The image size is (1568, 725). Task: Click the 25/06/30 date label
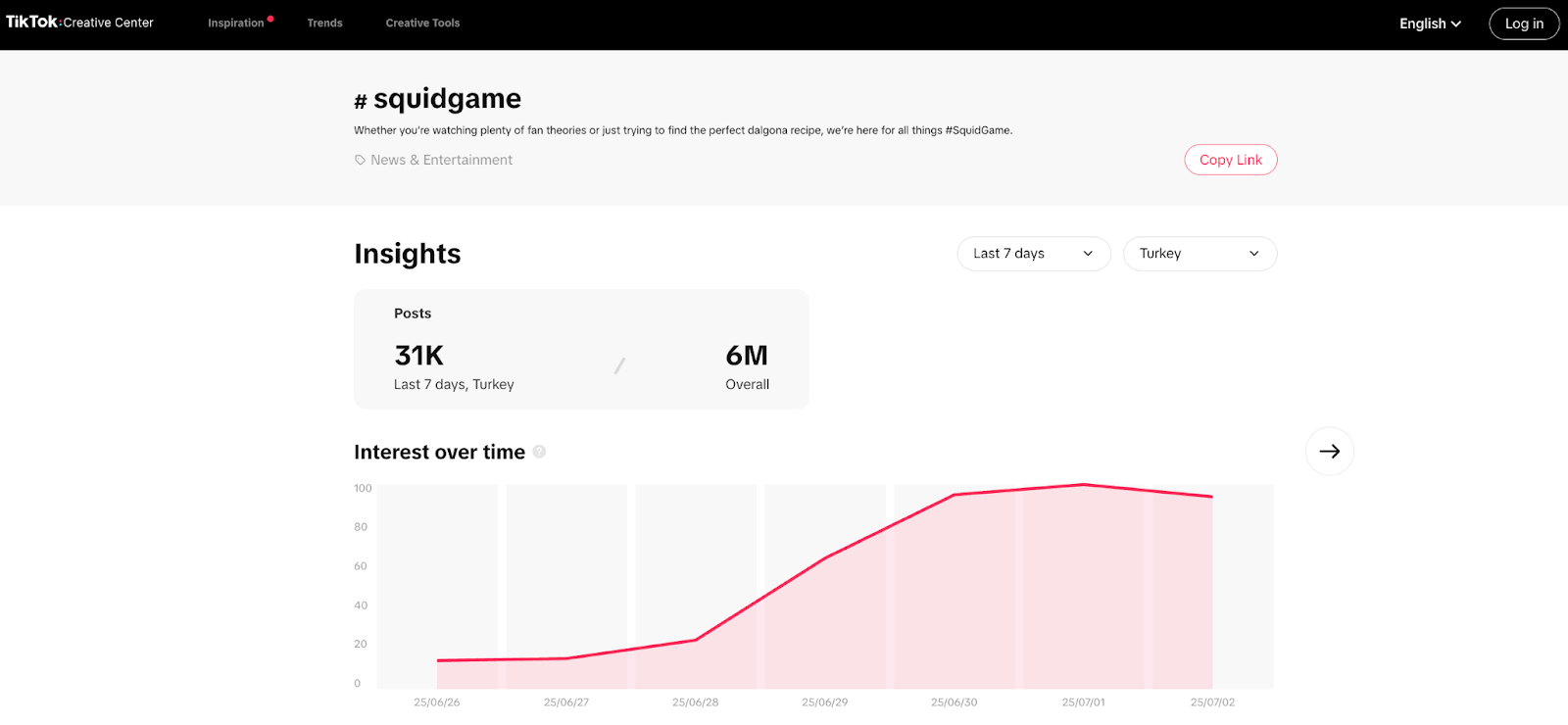pos(954,702)
